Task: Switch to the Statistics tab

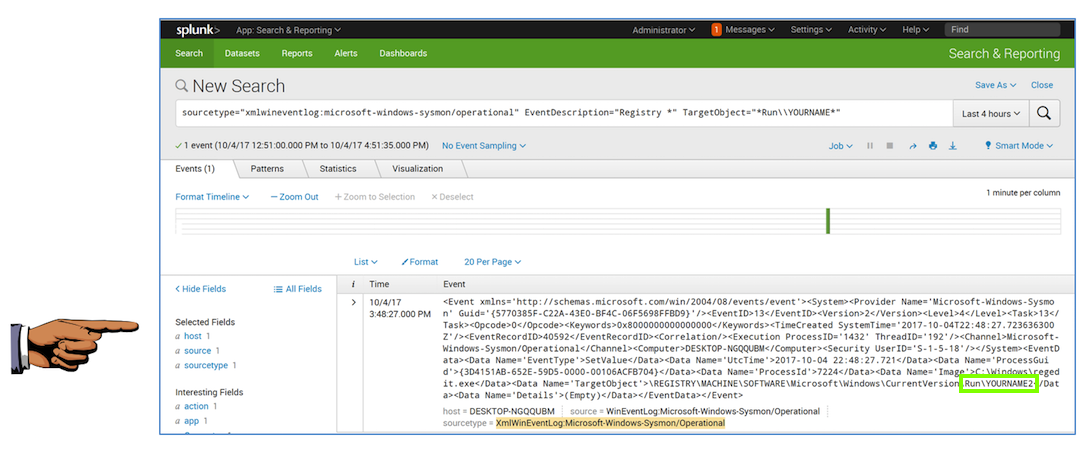Action: (x=338, y=169)
